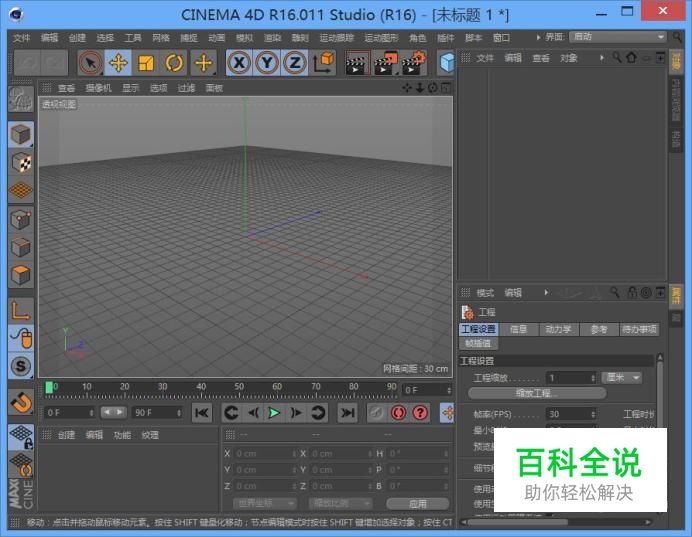Open the 文件 main menu
Screen dimensions: 692x537
click(22, 38)
